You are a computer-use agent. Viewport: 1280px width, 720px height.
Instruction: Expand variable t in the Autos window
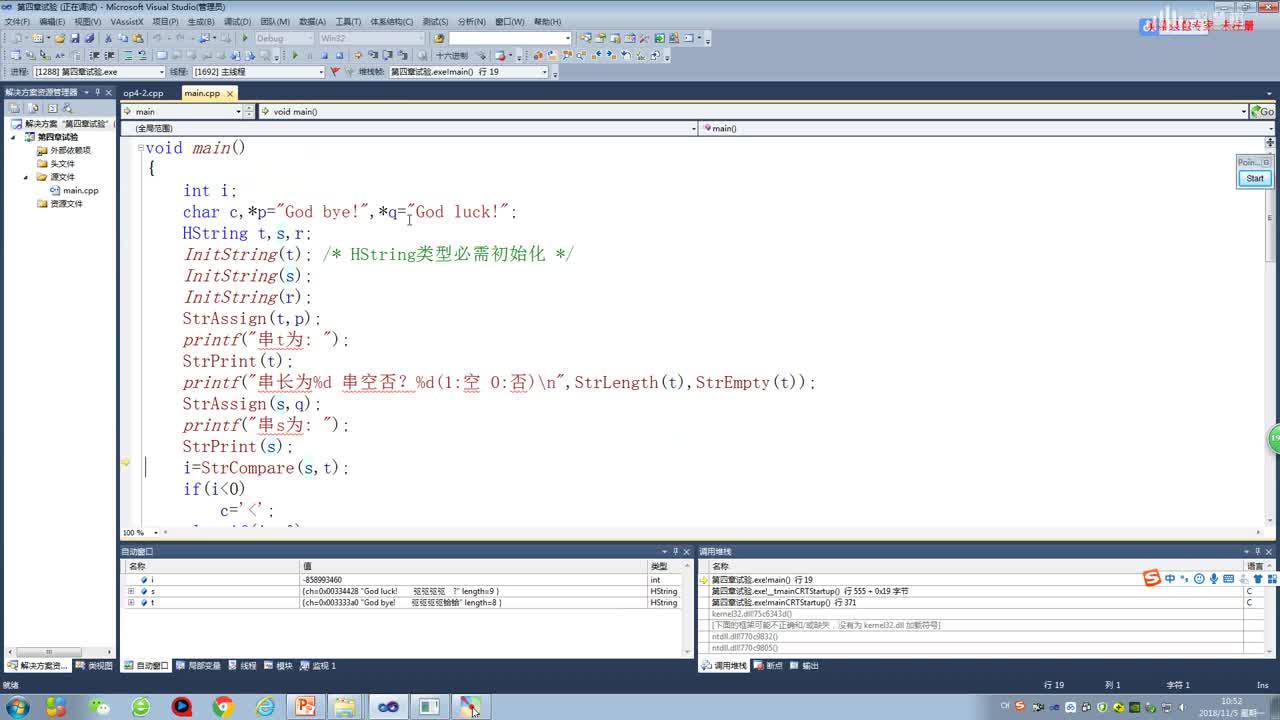tap(131, 603)
